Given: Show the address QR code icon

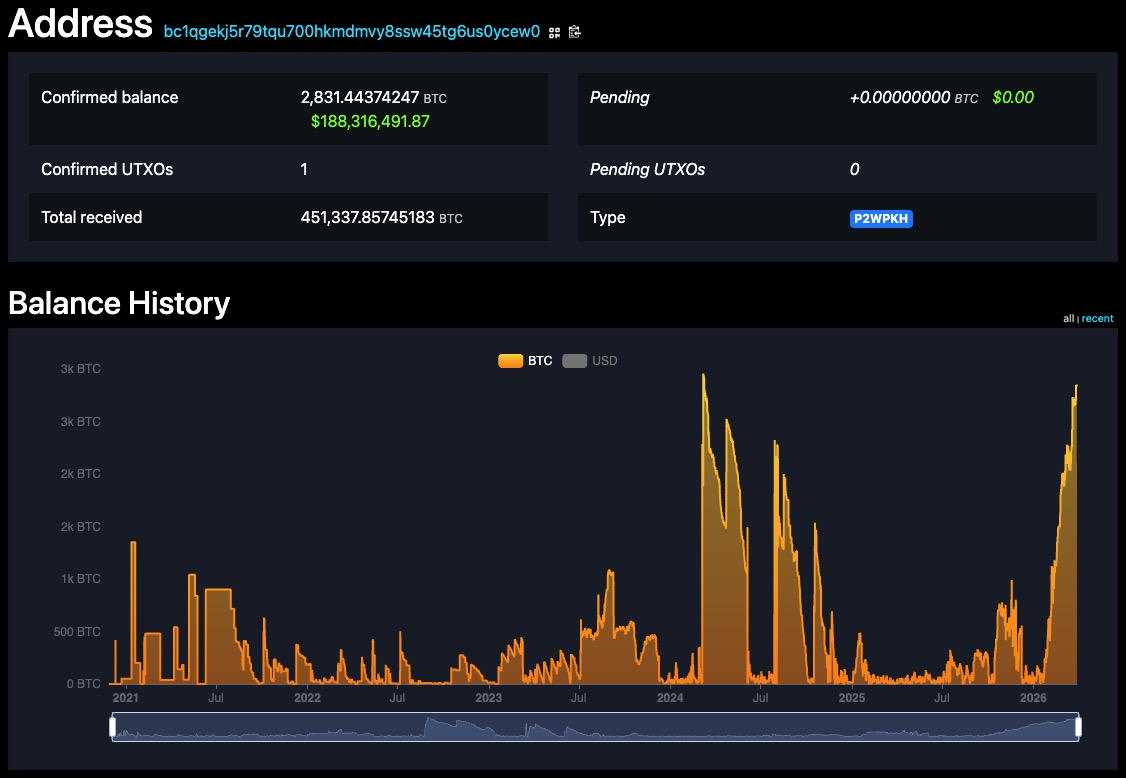Looking at the screenshot, I should 554,32.
